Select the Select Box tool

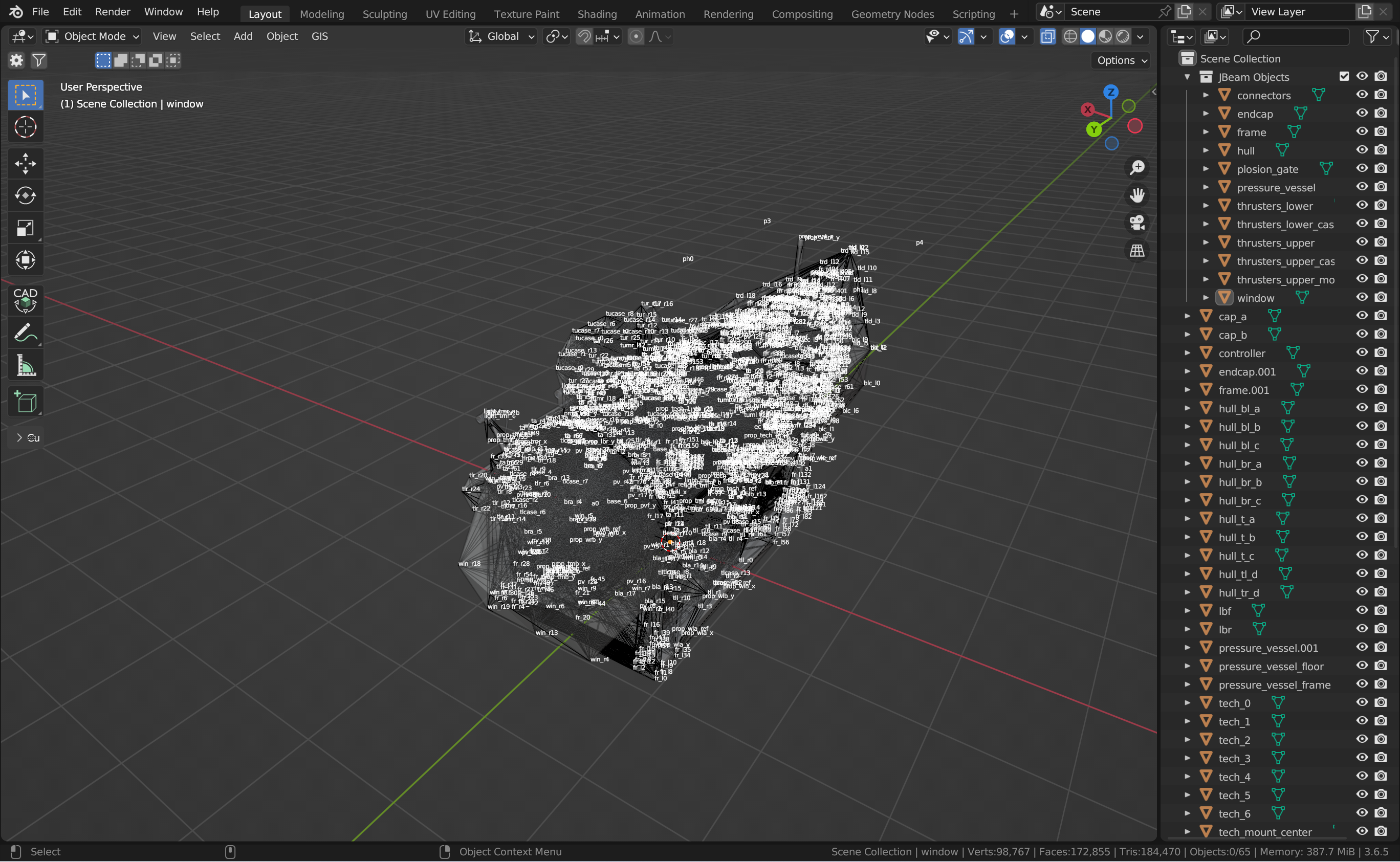25,95
